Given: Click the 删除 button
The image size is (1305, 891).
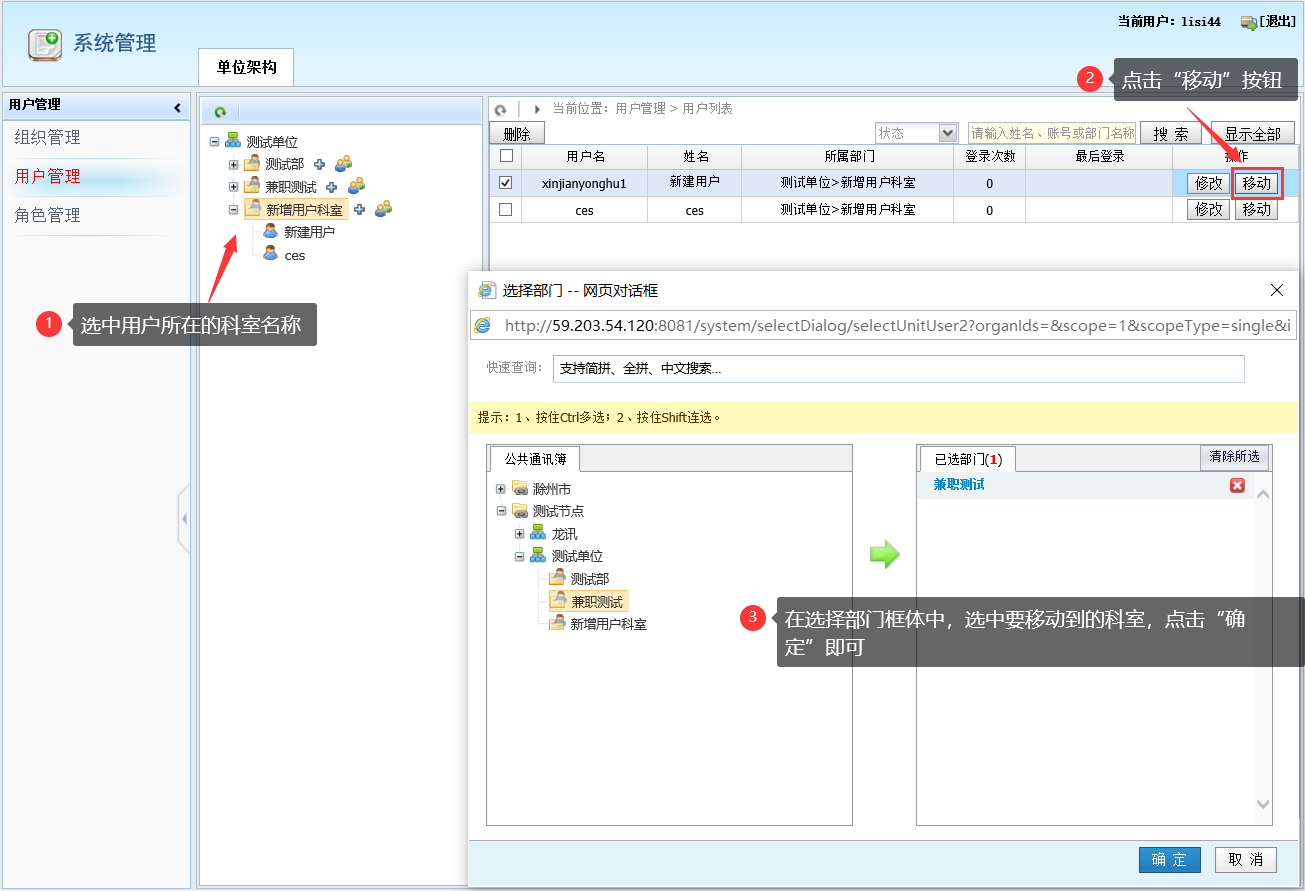Looking at the screenshot, I should click(x=517, y=134).
